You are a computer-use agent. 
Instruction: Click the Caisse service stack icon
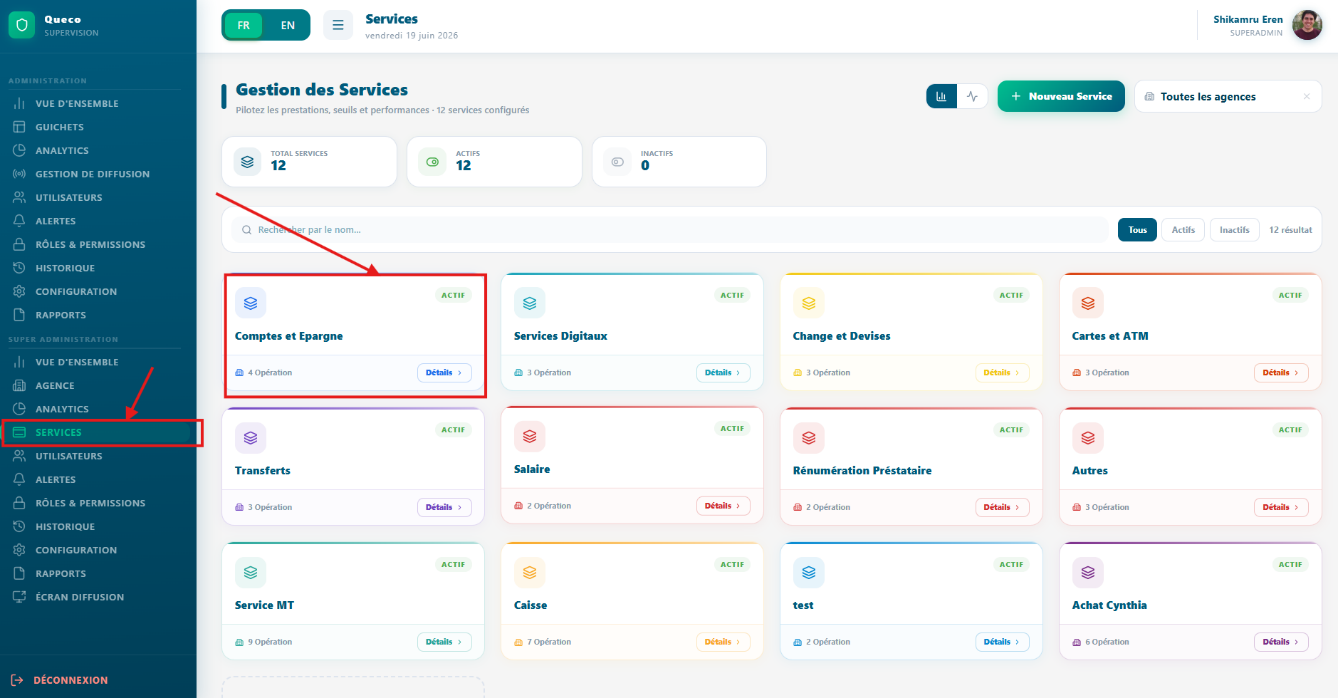pyautogui.click(x=529, y=572)
